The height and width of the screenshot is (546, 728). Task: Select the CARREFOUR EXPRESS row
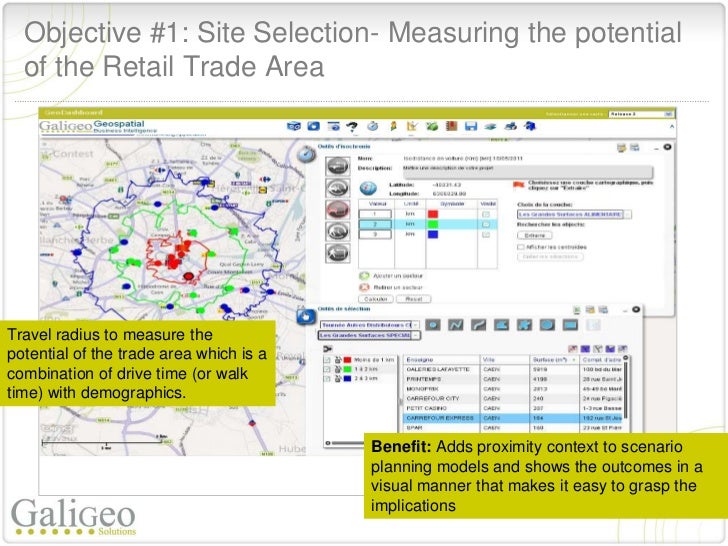(513, 418)
